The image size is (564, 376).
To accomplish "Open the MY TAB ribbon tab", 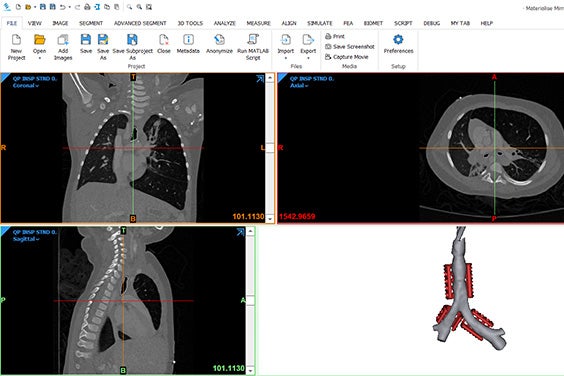I will (460, 23).
